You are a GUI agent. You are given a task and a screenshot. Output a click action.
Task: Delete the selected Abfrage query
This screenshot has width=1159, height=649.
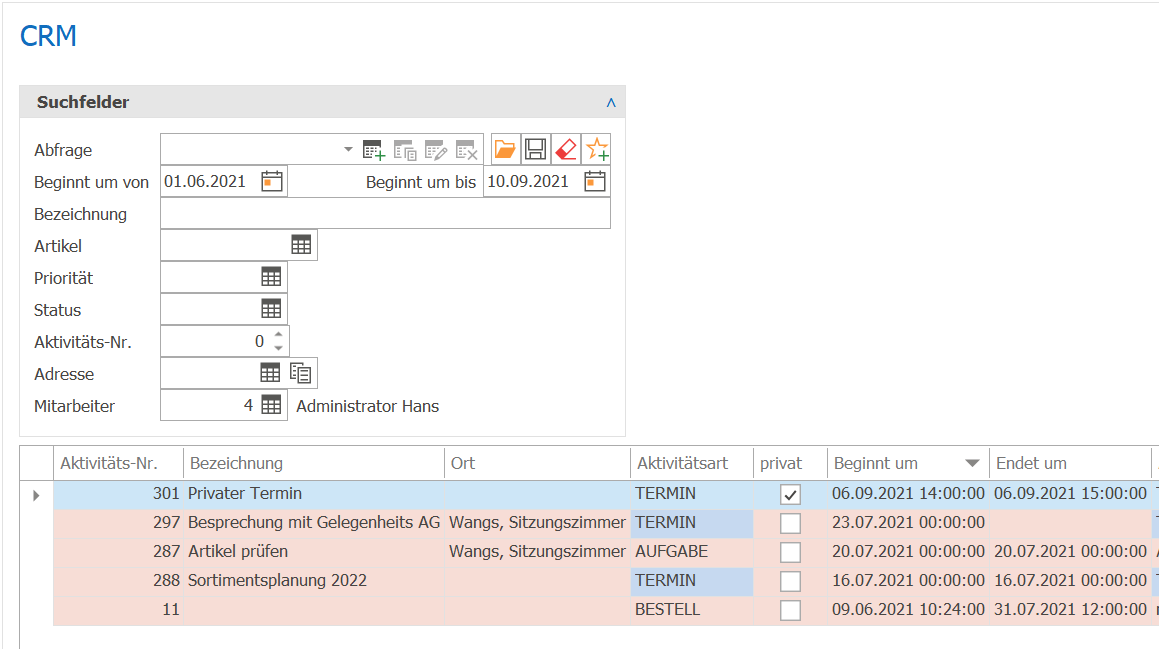466,150
